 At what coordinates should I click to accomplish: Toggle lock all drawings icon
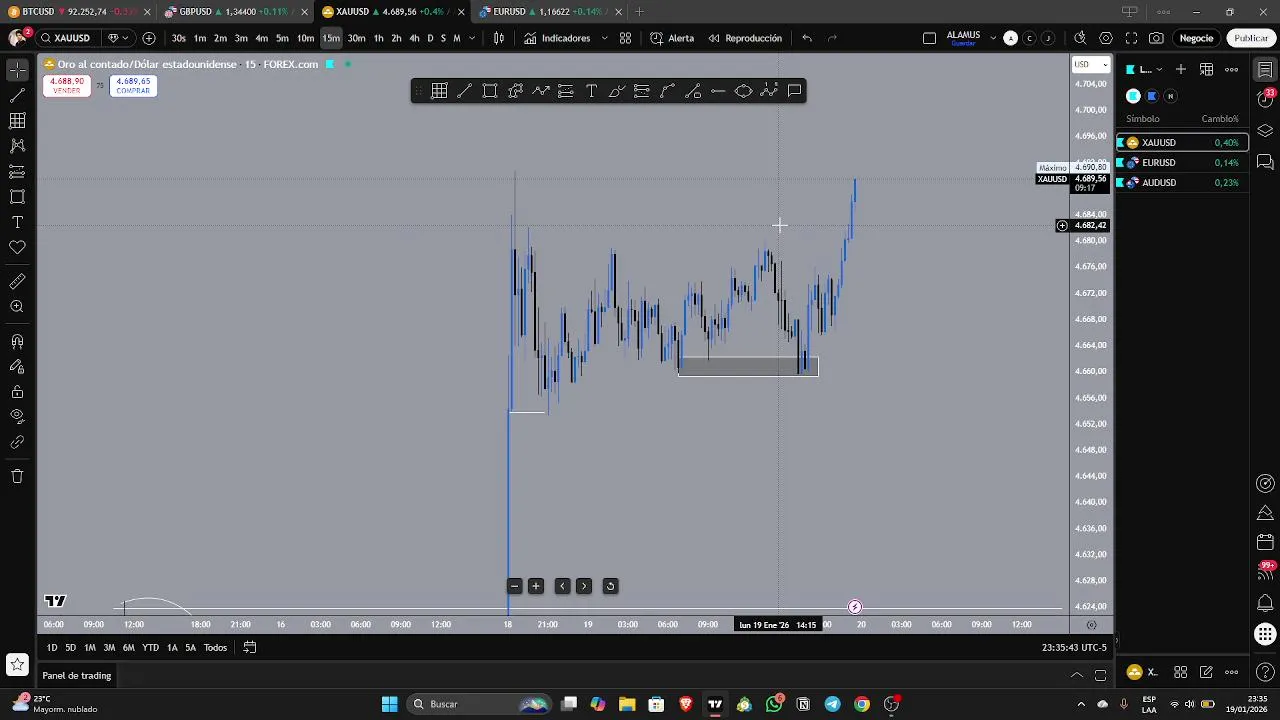coord(17,392)
